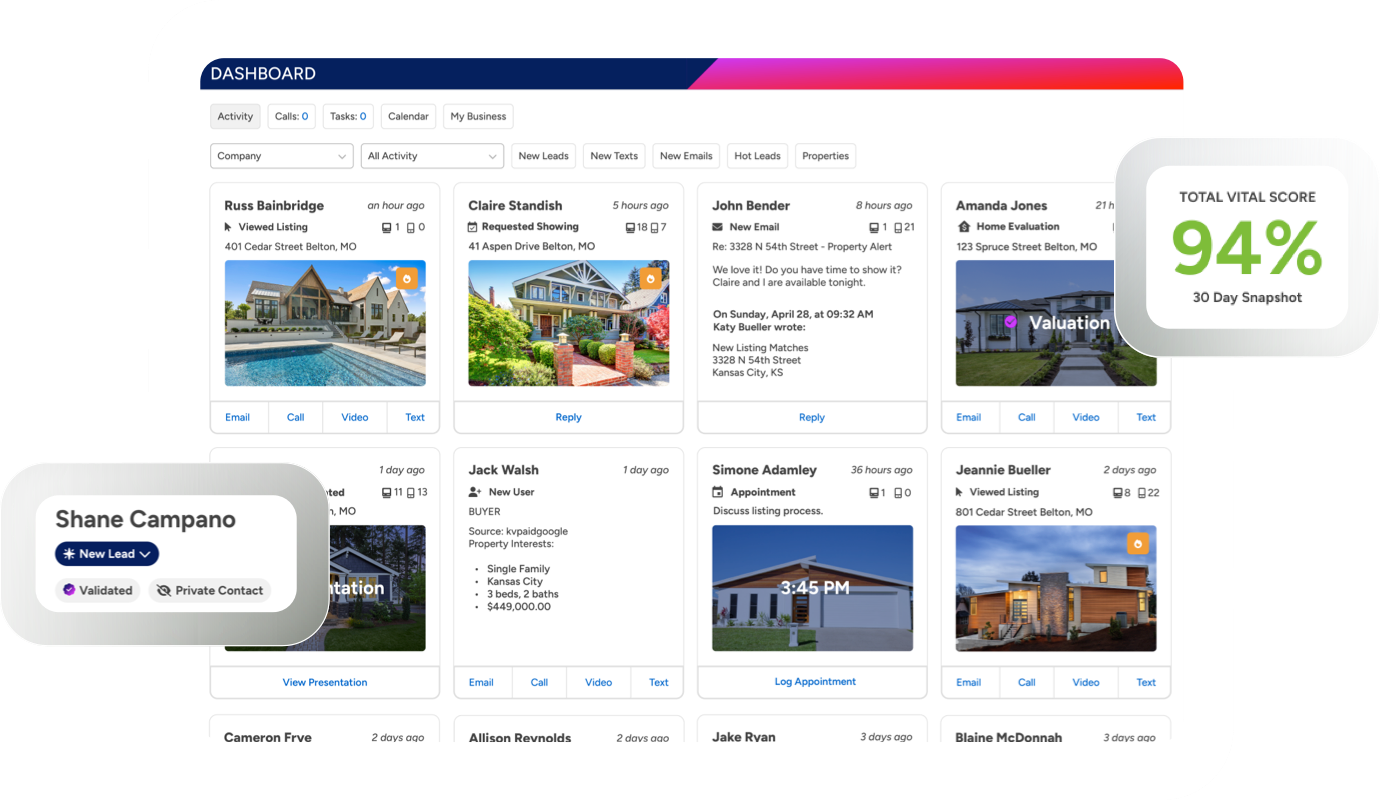This screenshot has height=800, width=1380.
Task: Open the My Business tab
Action: point(478,116)
